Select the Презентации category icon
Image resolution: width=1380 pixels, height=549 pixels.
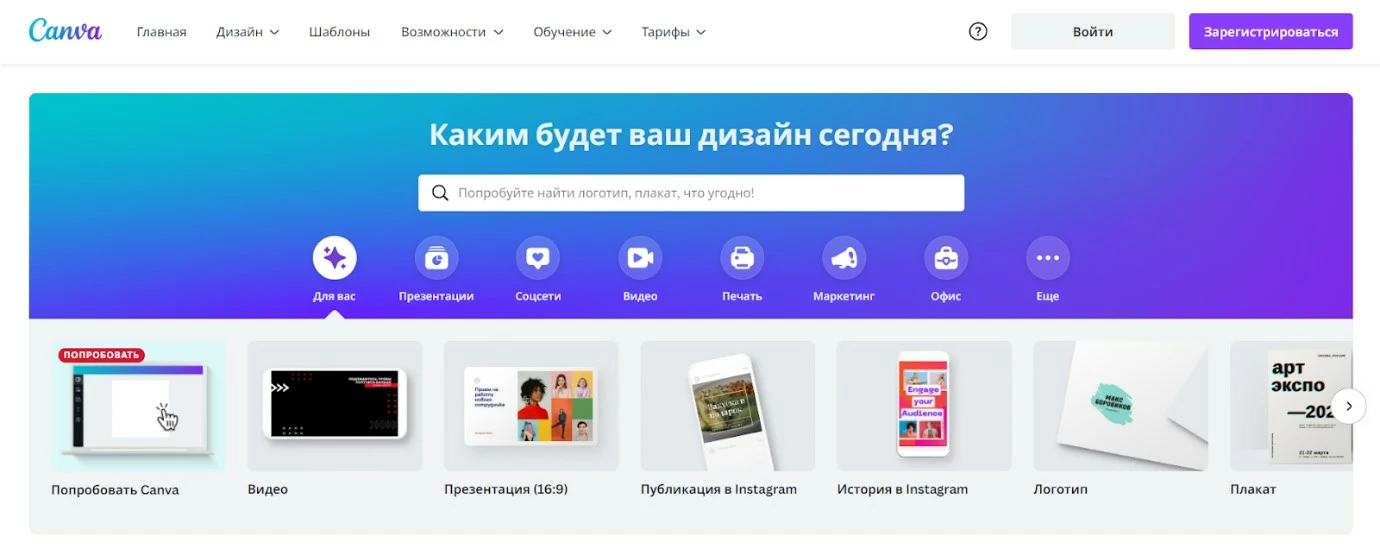point(436,258)
